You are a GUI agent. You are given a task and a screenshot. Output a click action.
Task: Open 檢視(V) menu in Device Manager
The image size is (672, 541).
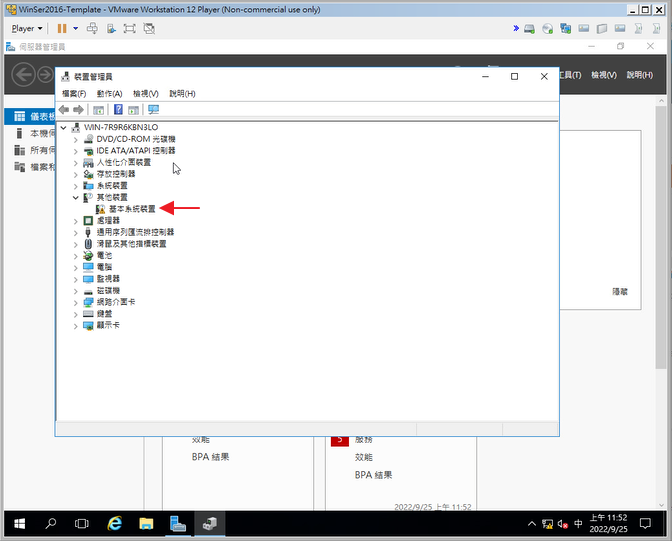(x=146, y=93)
